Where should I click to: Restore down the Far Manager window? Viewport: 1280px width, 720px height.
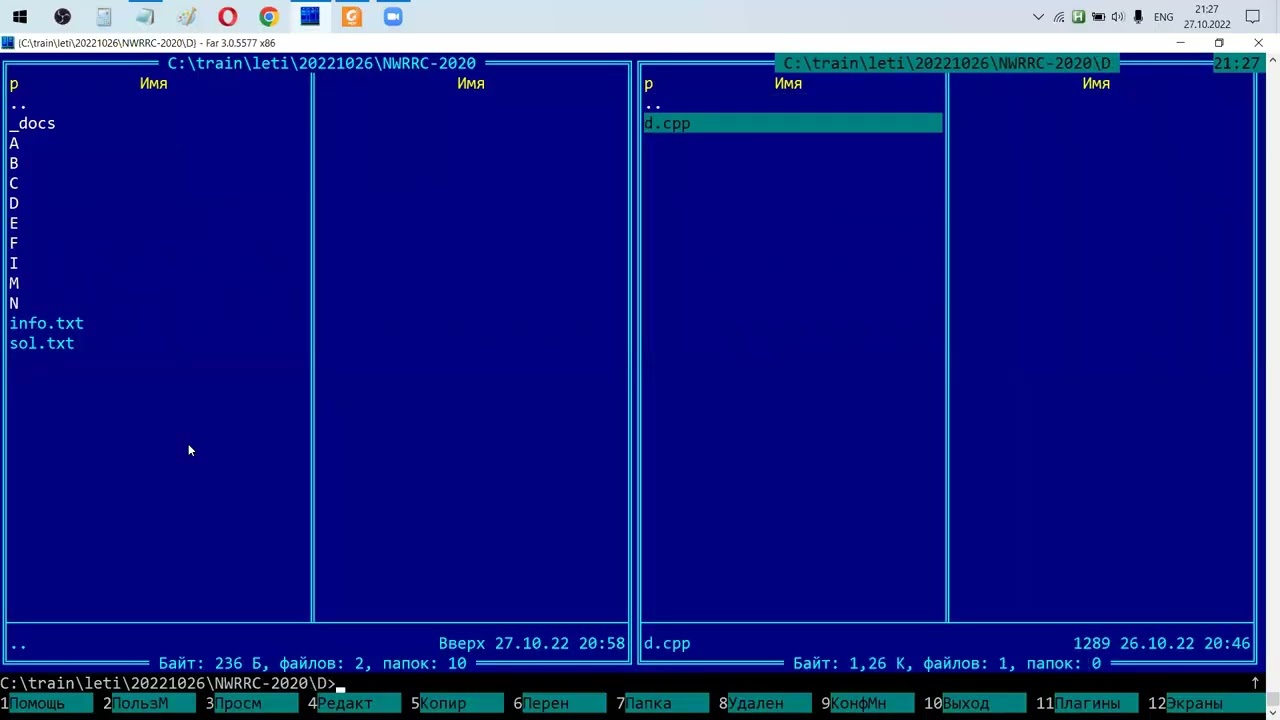point(1219,43)
